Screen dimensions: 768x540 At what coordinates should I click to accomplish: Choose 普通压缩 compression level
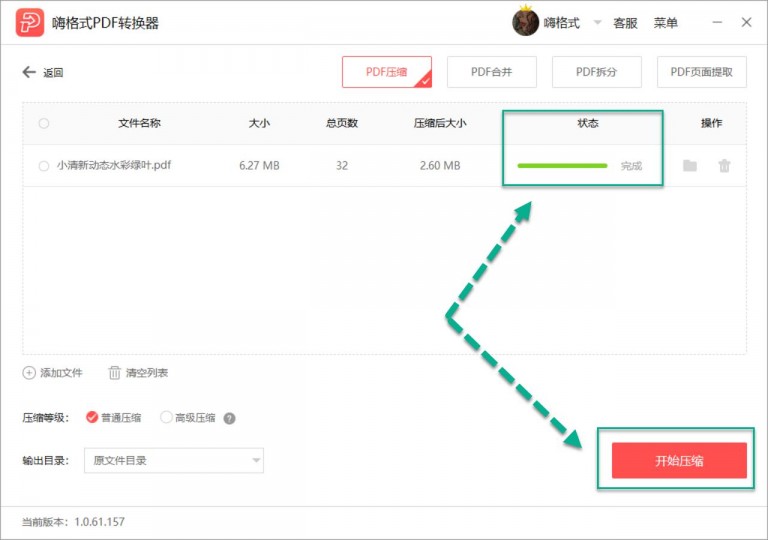tap(92, 417)
